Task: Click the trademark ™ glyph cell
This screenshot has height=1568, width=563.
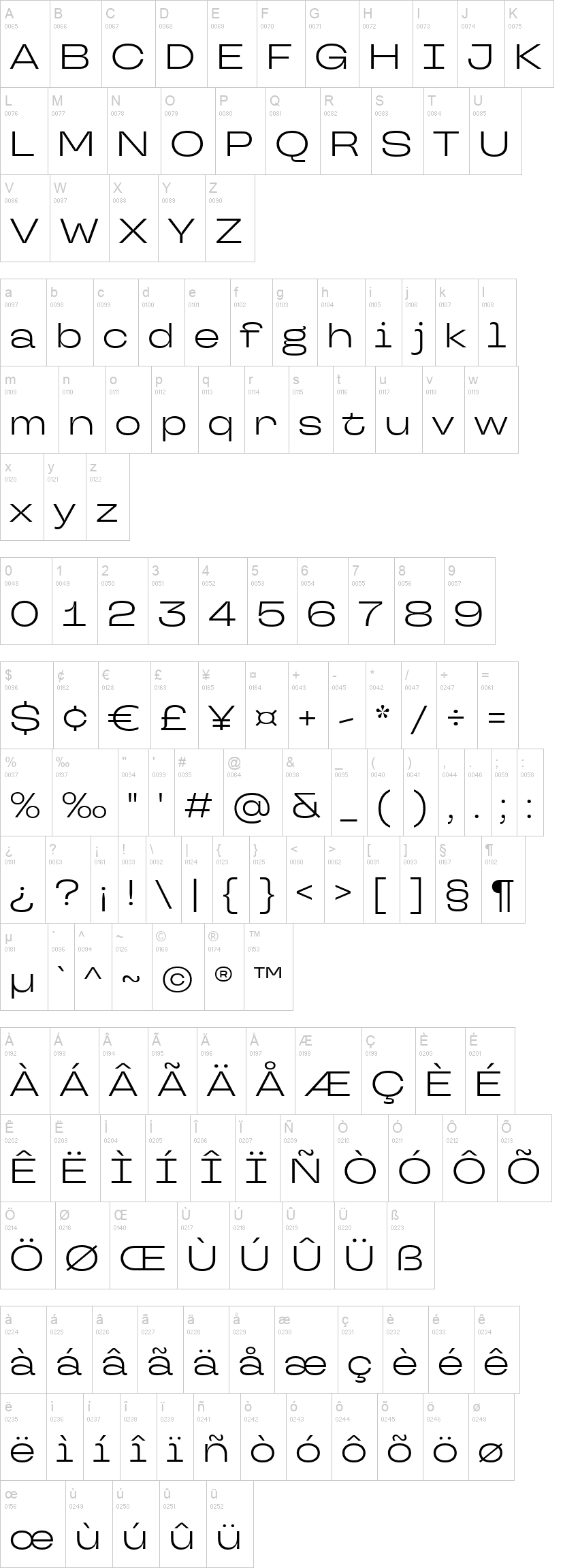Action: (x=268, y=967)
